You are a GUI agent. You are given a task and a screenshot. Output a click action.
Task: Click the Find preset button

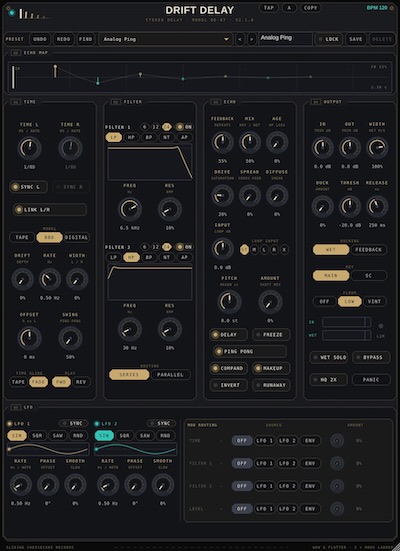coord(85,39)
